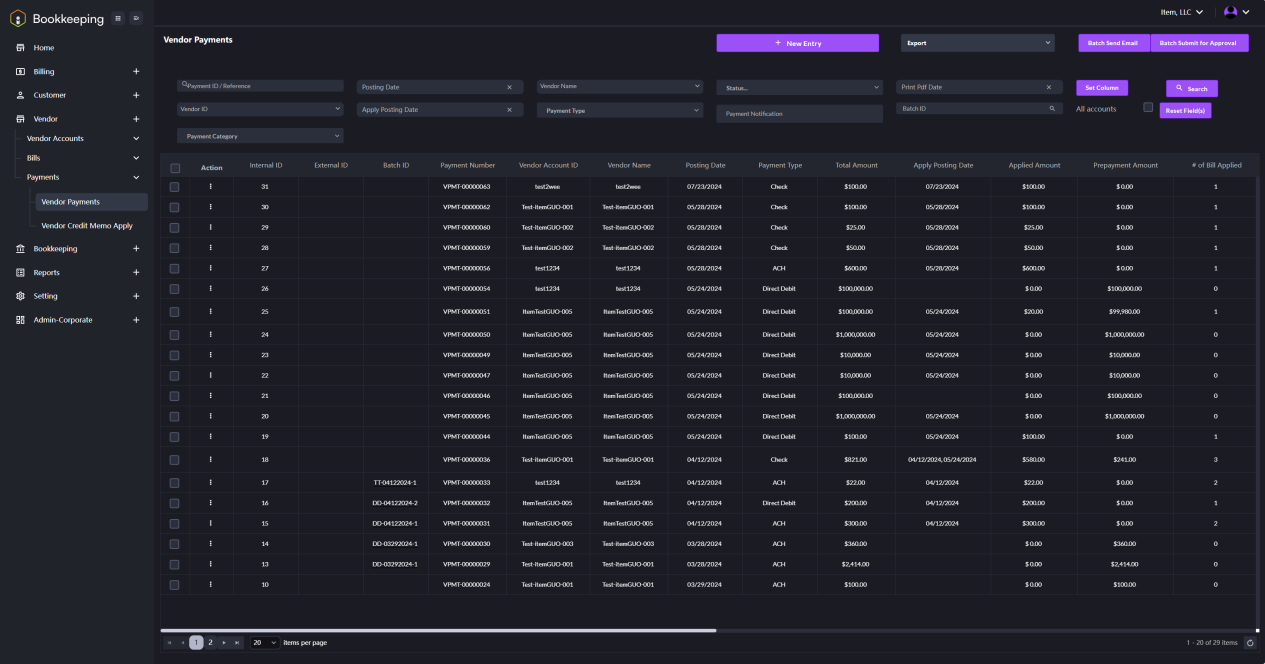
Task: Click the grid menu icon beside Bookkeeping logo
Action: 118,18
